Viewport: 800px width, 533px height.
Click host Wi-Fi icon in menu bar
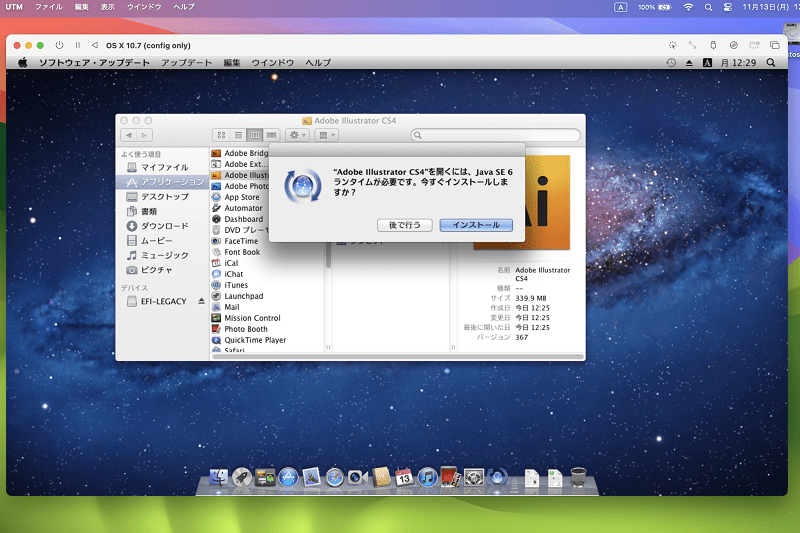click(x=688, y=7)
